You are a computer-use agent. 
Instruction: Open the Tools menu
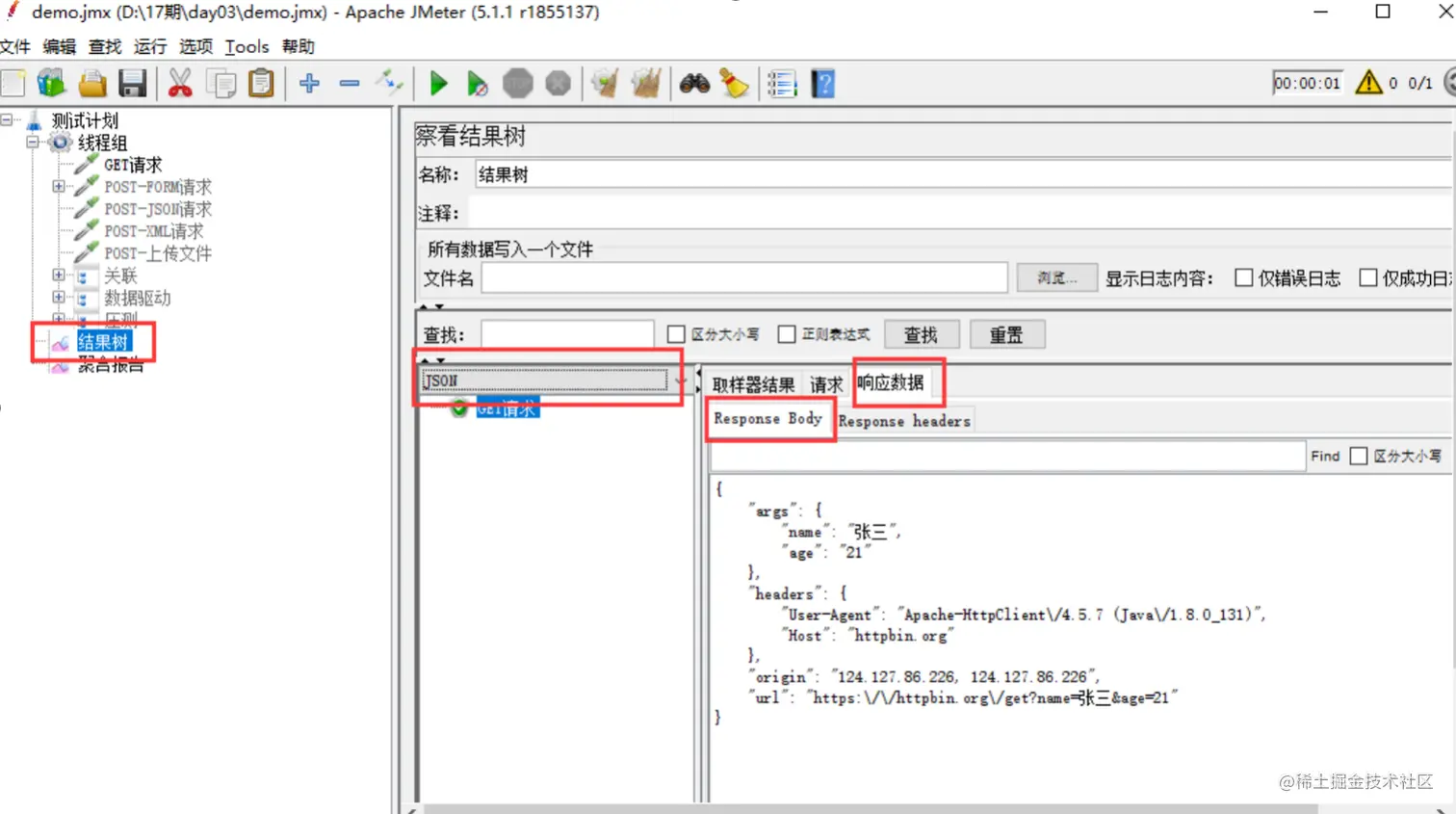point(247,46)
